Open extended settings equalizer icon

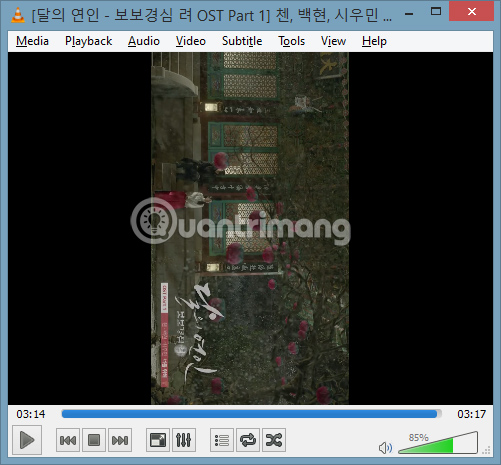pos(184,440)
